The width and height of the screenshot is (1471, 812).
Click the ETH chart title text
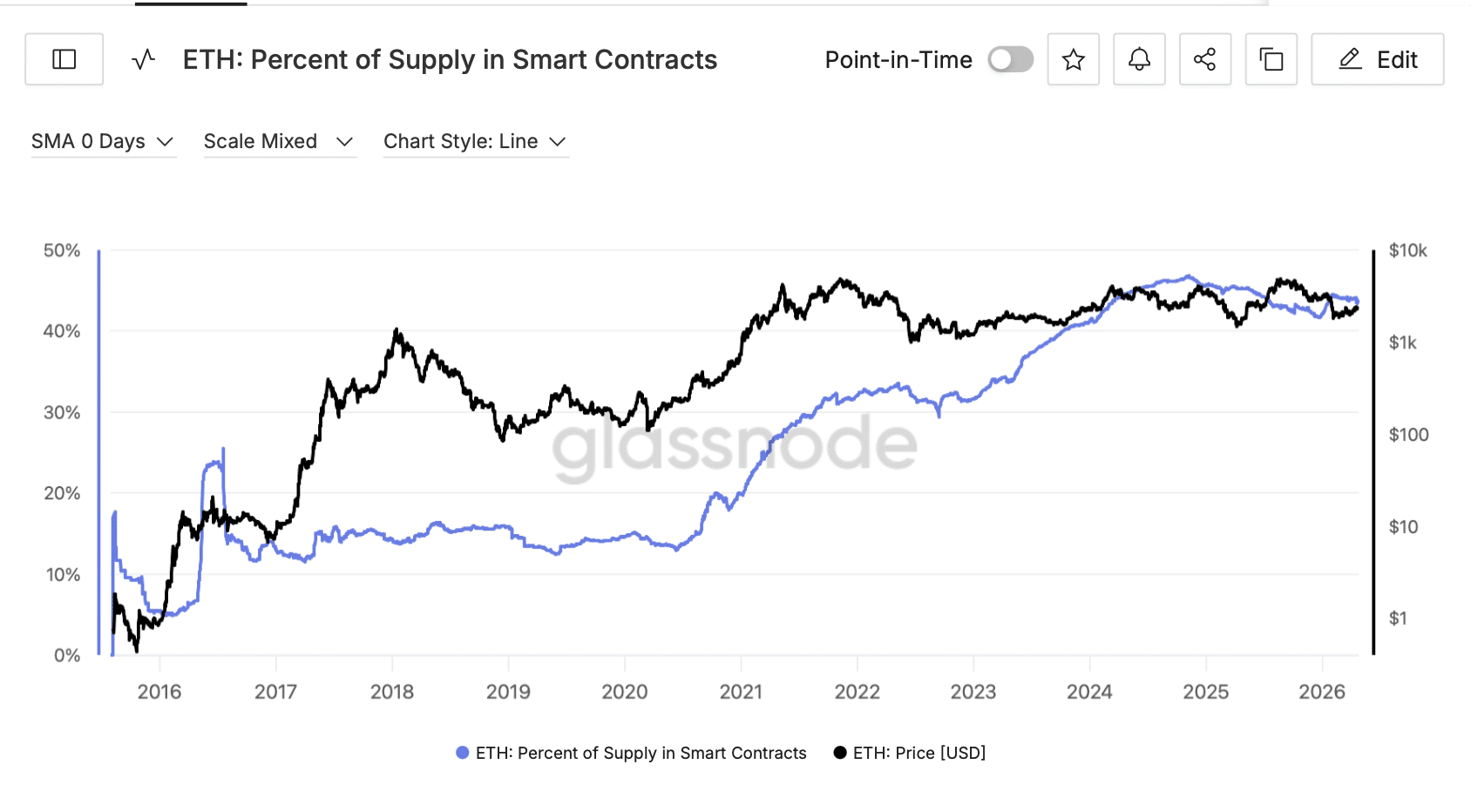point(450,59)
